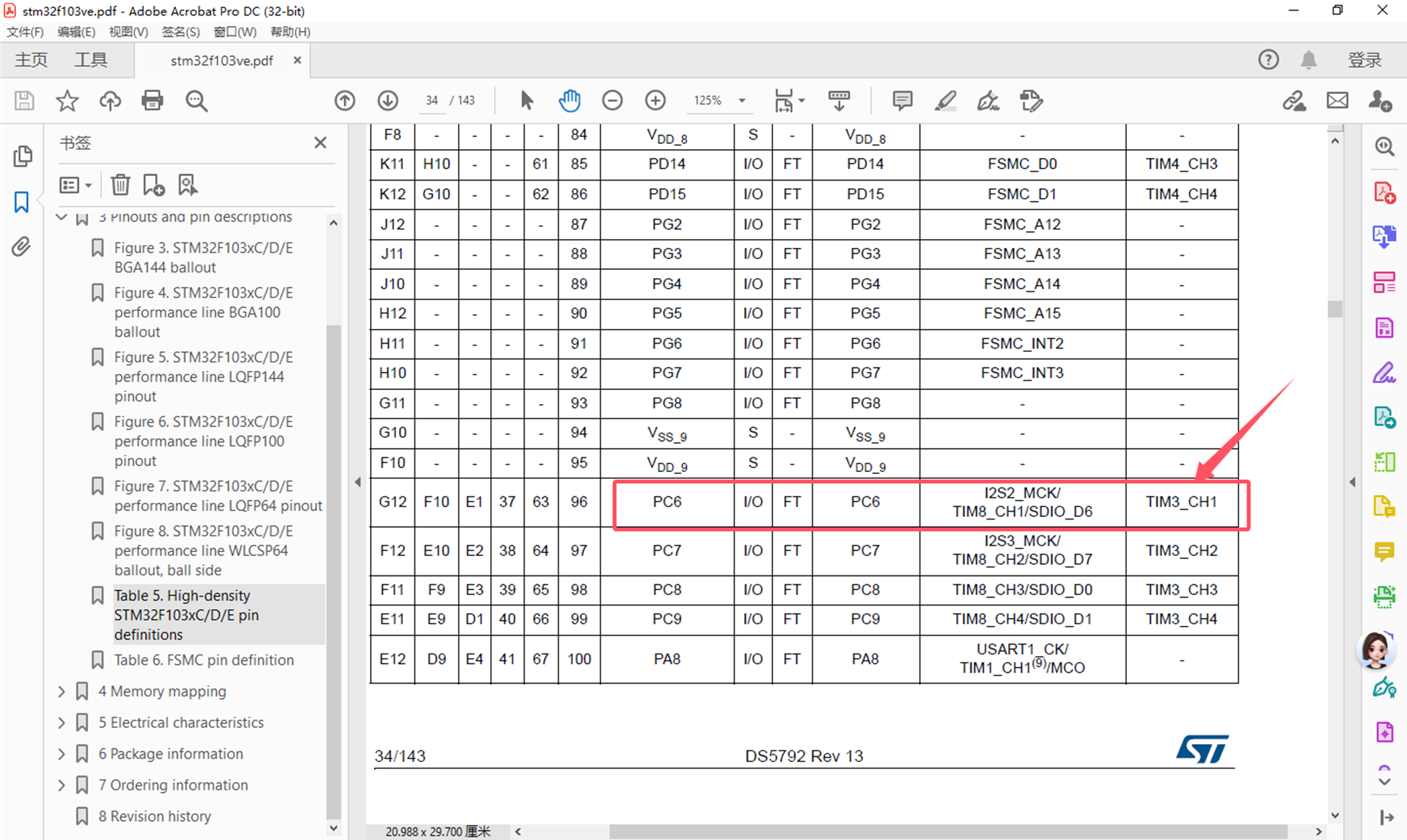Expand the 5 Electrical characteristics bookmark
Image resolution: width=1407 pixels, height=840 pixels.
tap(62, 722)
